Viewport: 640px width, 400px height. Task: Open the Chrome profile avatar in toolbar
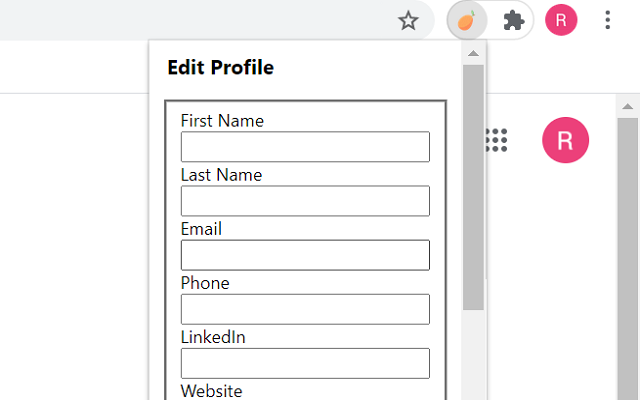coord(561,21)
